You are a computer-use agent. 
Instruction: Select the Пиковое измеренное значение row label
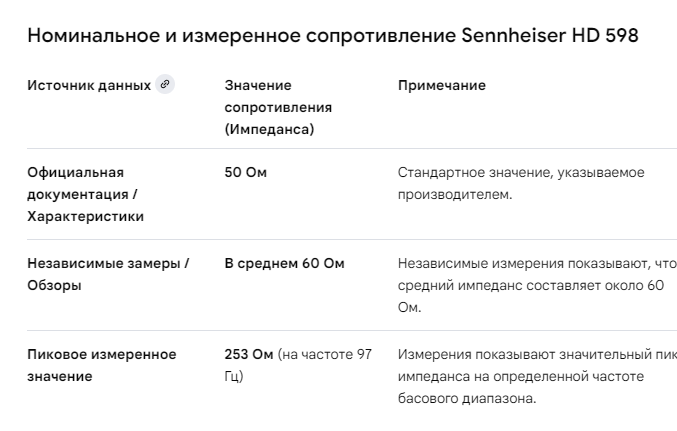101,365
